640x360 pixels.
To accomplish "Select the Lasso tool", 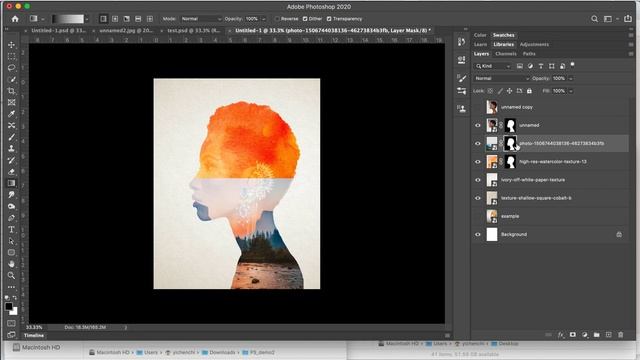I will (x=11, y=67).
